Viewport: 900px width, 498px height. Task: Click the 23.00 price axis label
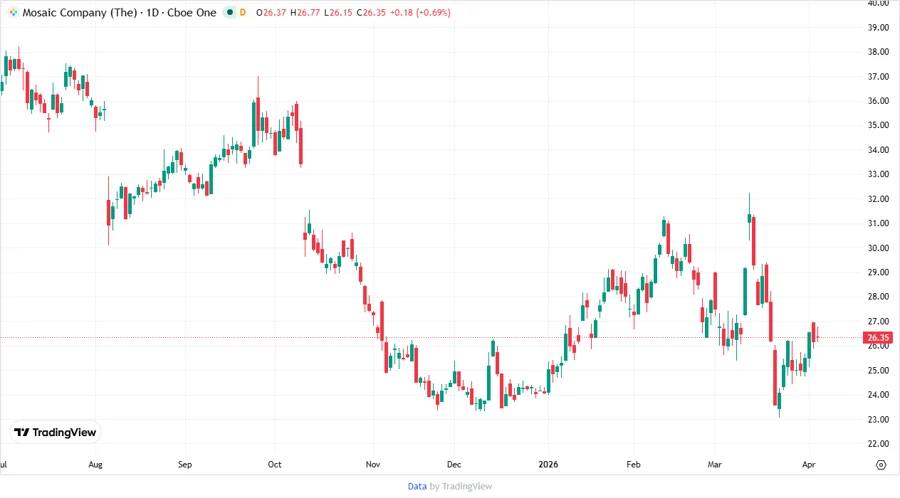click(878, 419)
